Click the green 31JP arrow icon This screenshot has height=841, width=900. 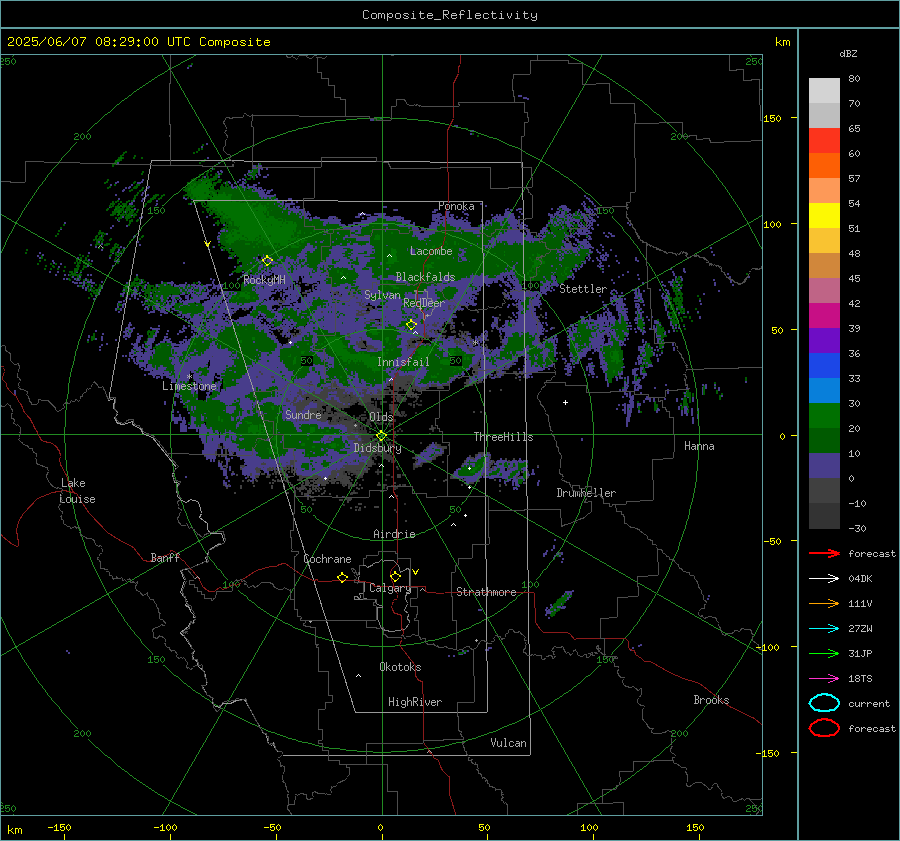(x=824, y=653)
